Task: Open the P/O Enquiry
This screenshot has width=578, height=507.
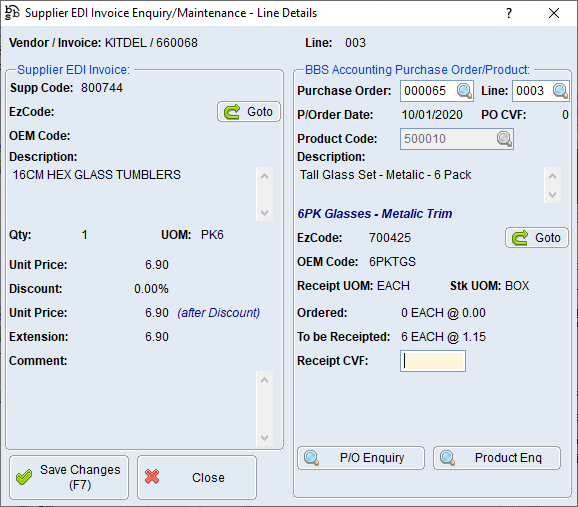Action: click(361, 458)
